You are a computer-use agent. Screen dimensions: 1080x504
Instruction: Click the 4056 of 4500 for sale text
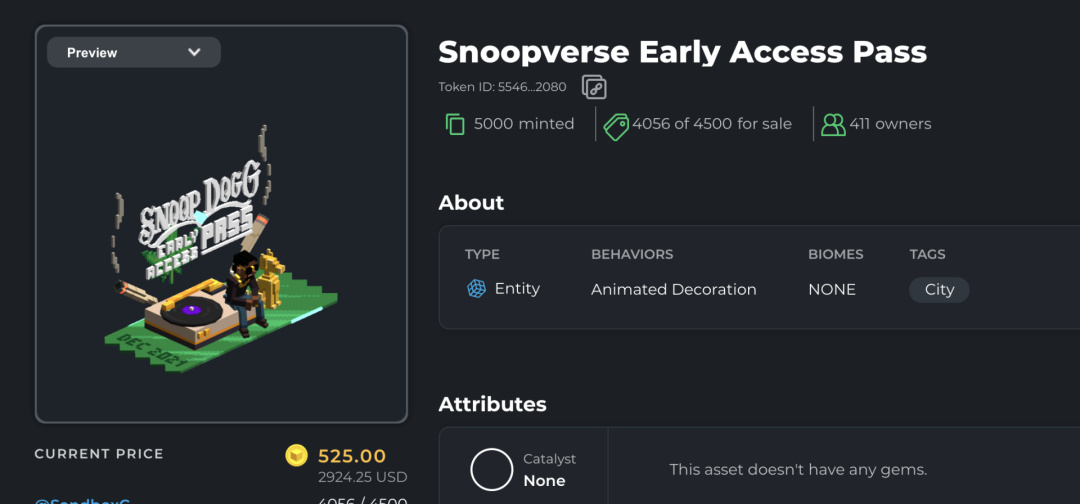click(x=712, y=124)
